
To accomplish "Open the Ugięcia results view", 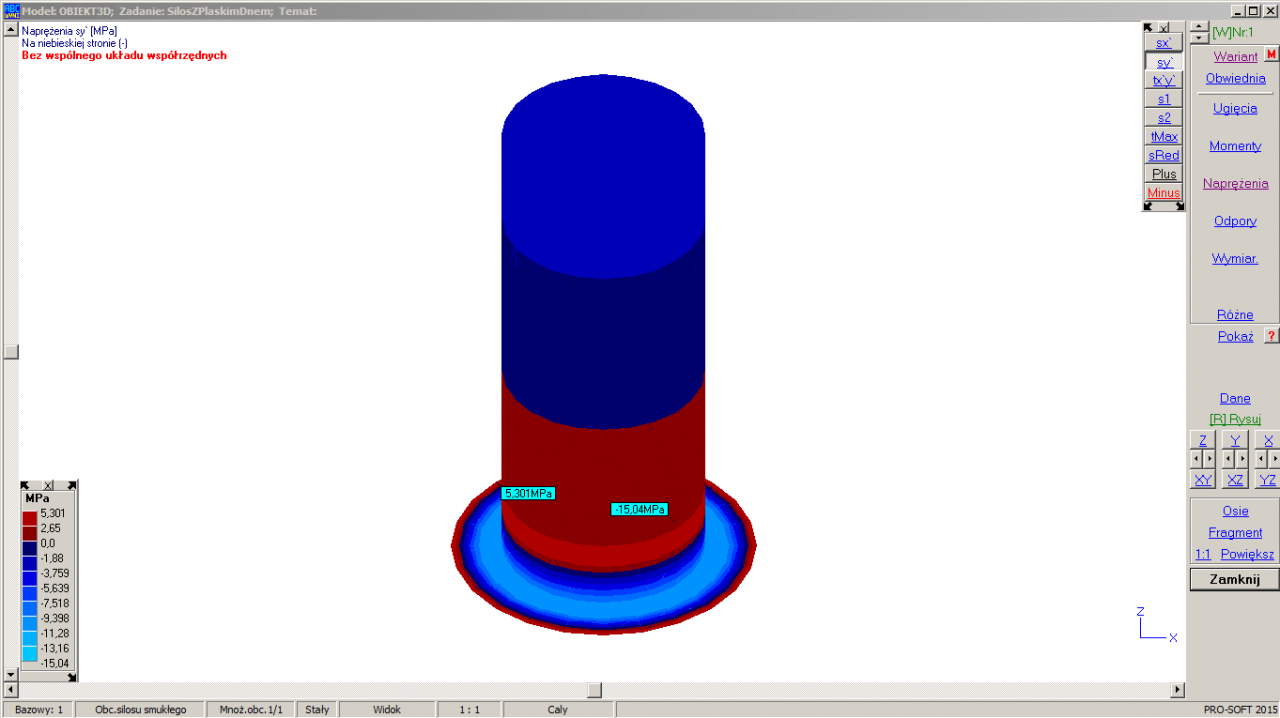I will 1235,108.
